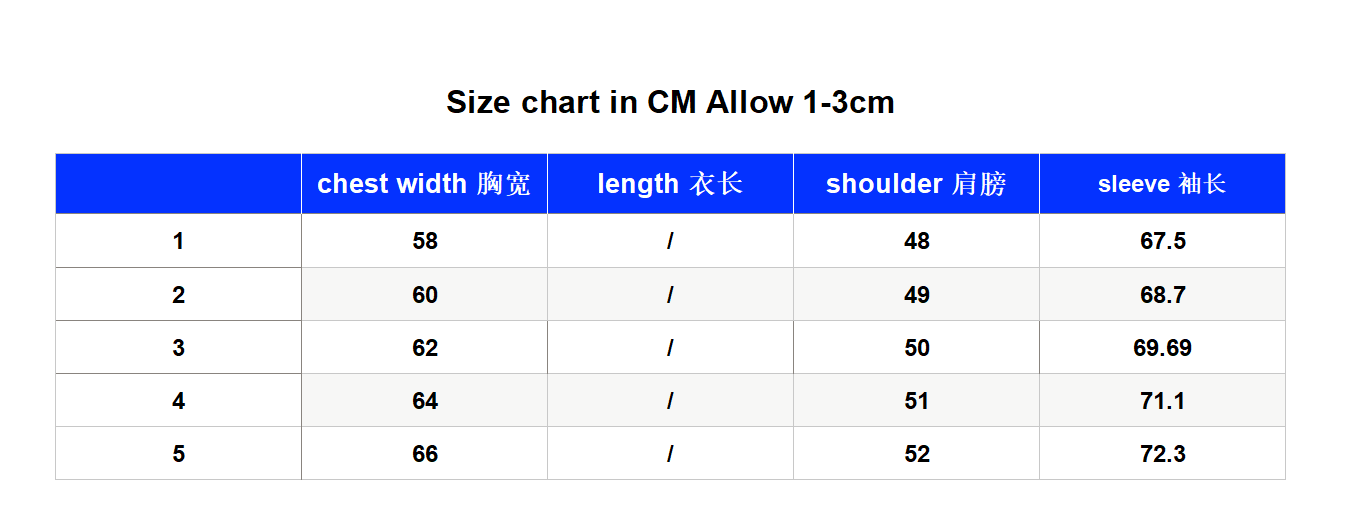Click the Size chart in CM title

point(670,102)
